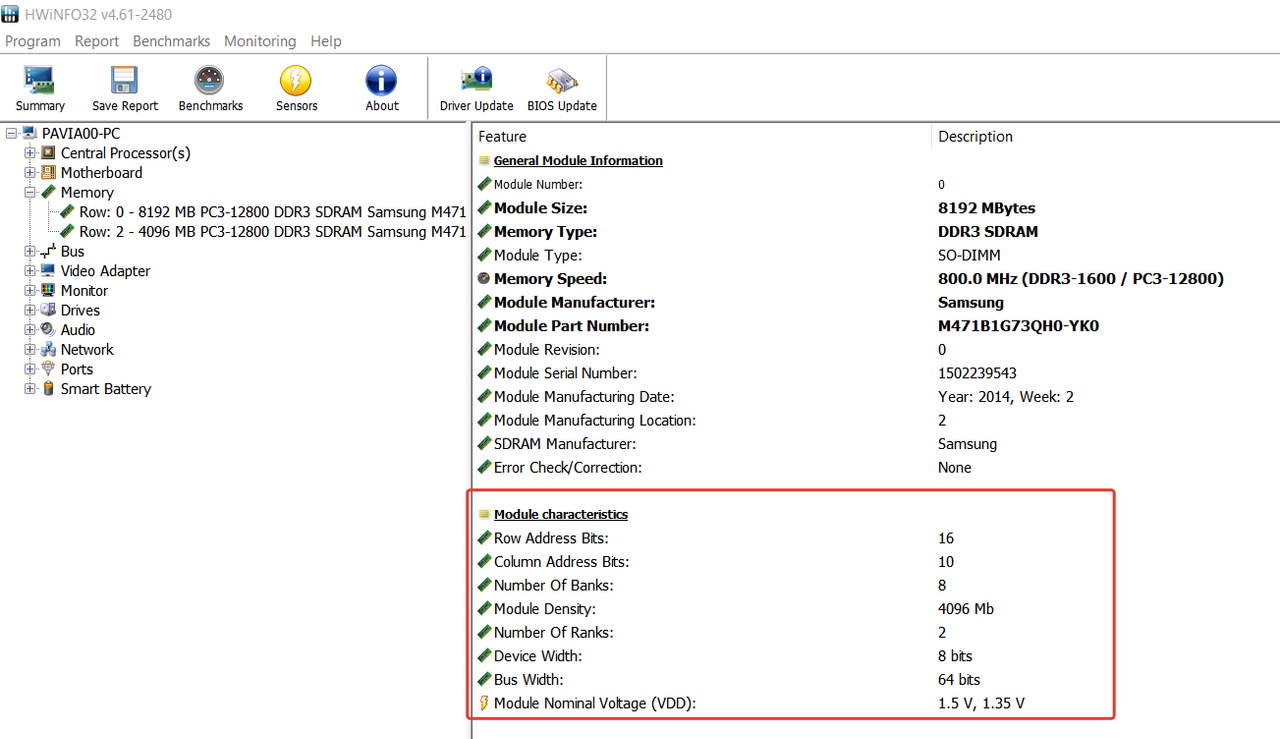Click the About info icon
Image resolution: width=1280 pixels, height=739 pixels.
coord(381,81)
